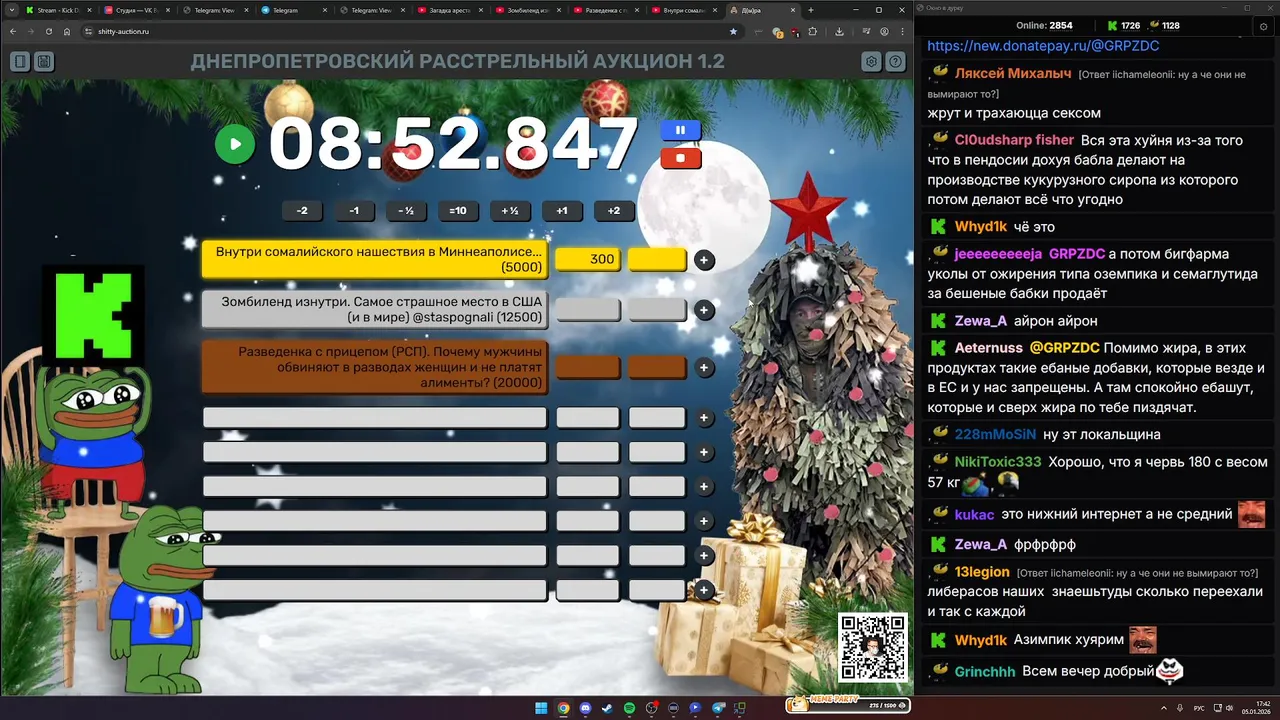Open browser extensions puzzle icon
This screenshot has width=1280, height=720.
point(812,31)
